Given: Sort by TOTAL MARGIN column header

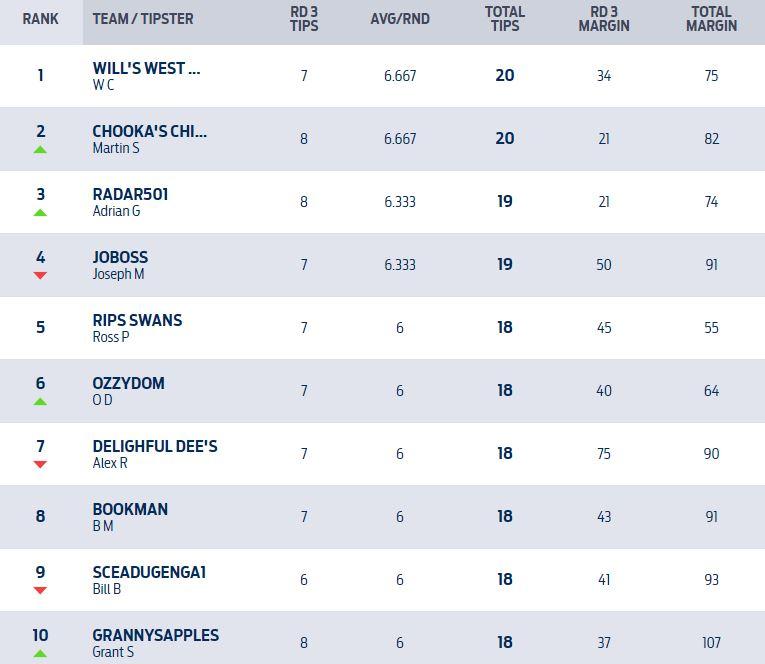Looking at the screenshot, I should tap(711, 19).
